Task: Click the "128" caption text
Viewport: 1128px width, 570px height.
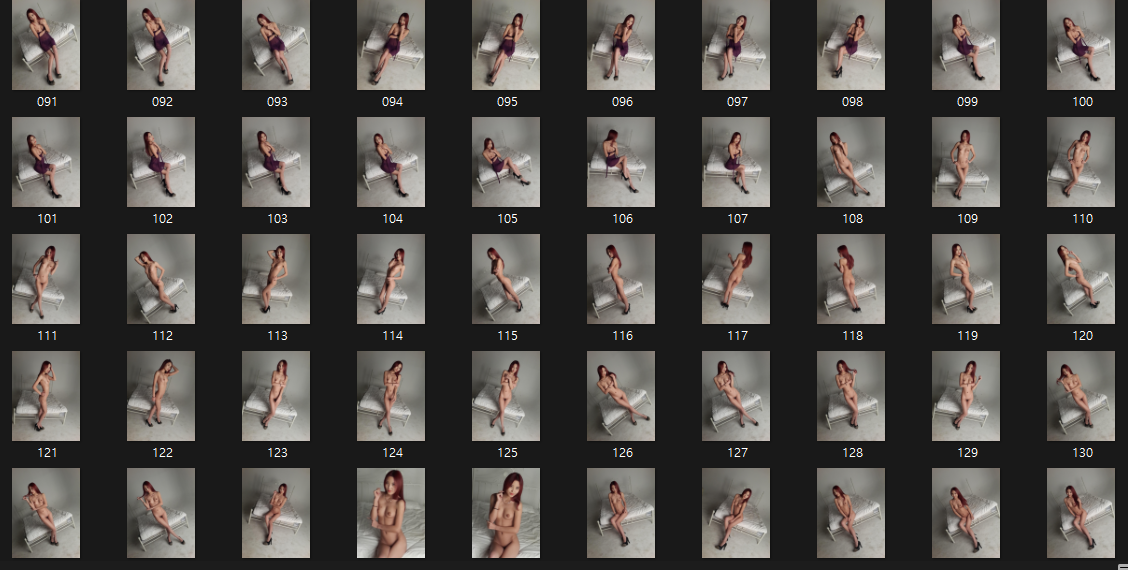Action: [x=852, y=453]
